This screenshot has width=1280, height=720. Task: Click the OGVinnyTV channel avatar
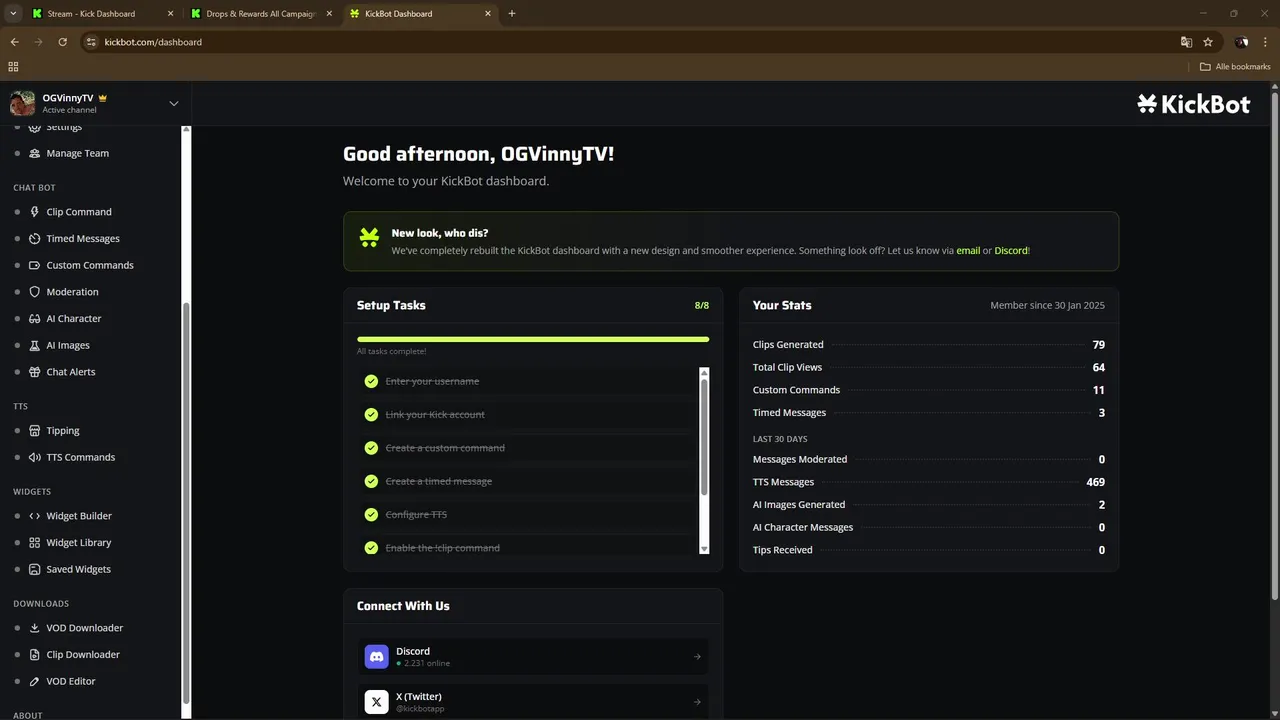(22, 103)
